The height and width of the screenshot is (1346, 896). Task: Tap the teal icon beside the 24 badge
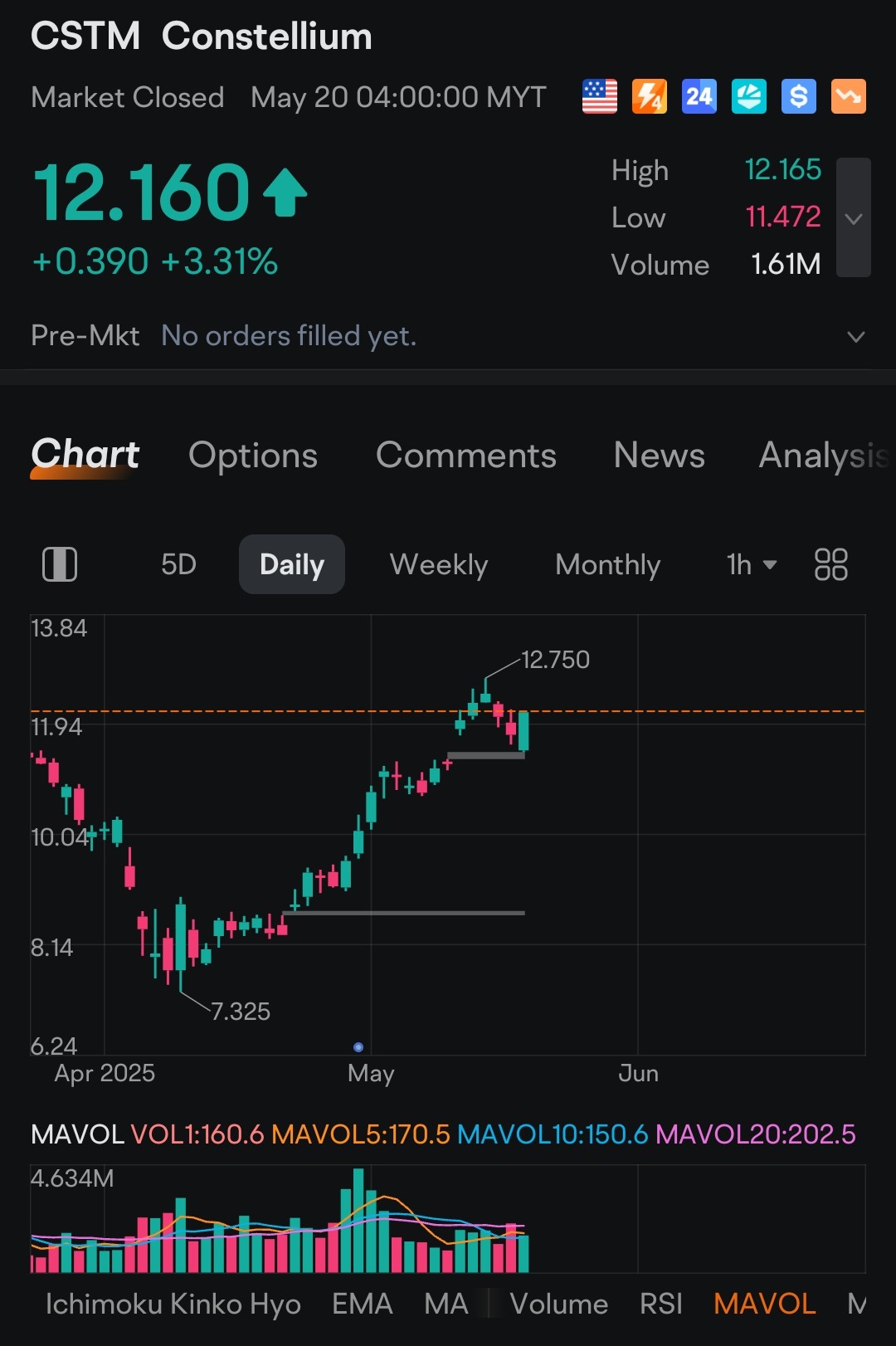click(749, 97)
